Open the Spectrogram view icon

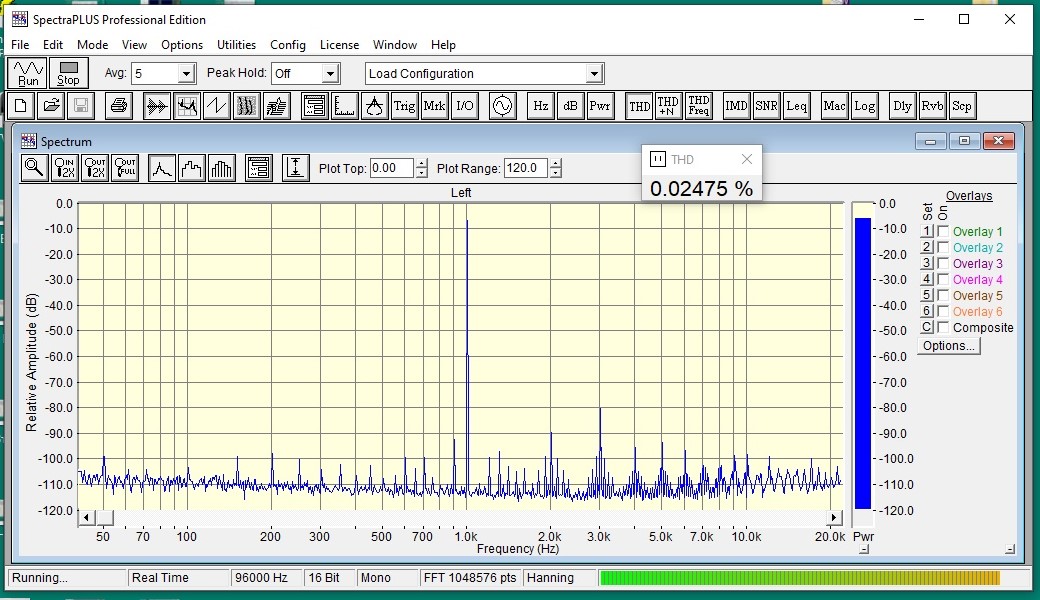click(x=247, y=106)
